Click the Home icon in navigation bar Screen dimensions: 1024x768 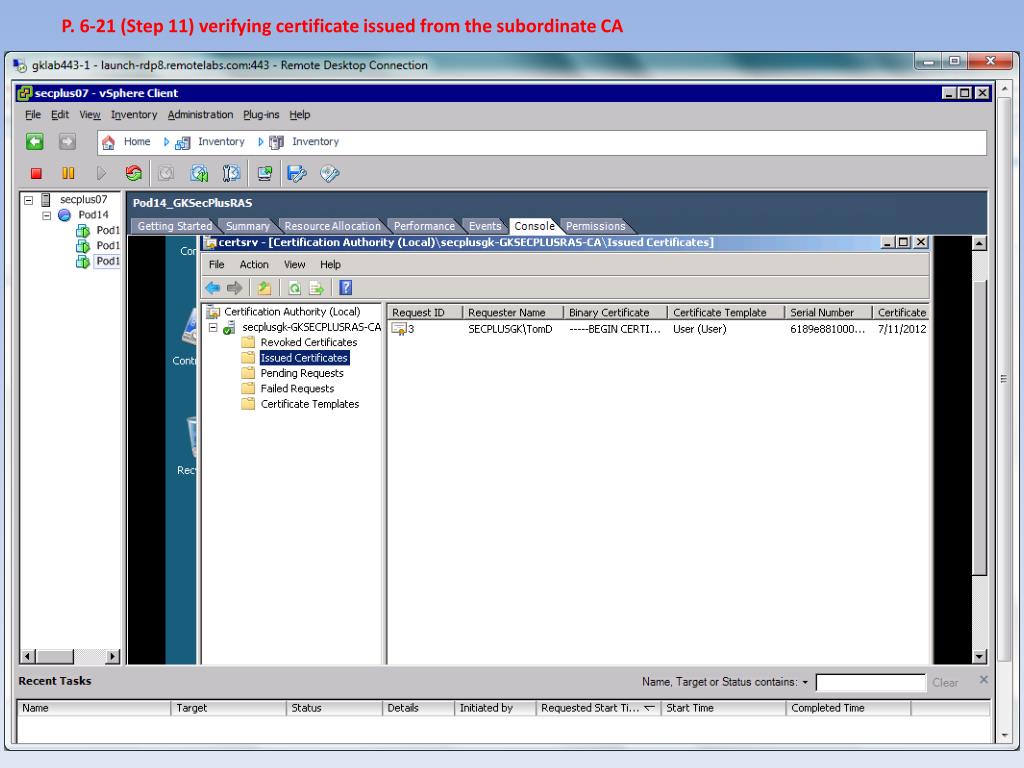click(x=108, y=142)
